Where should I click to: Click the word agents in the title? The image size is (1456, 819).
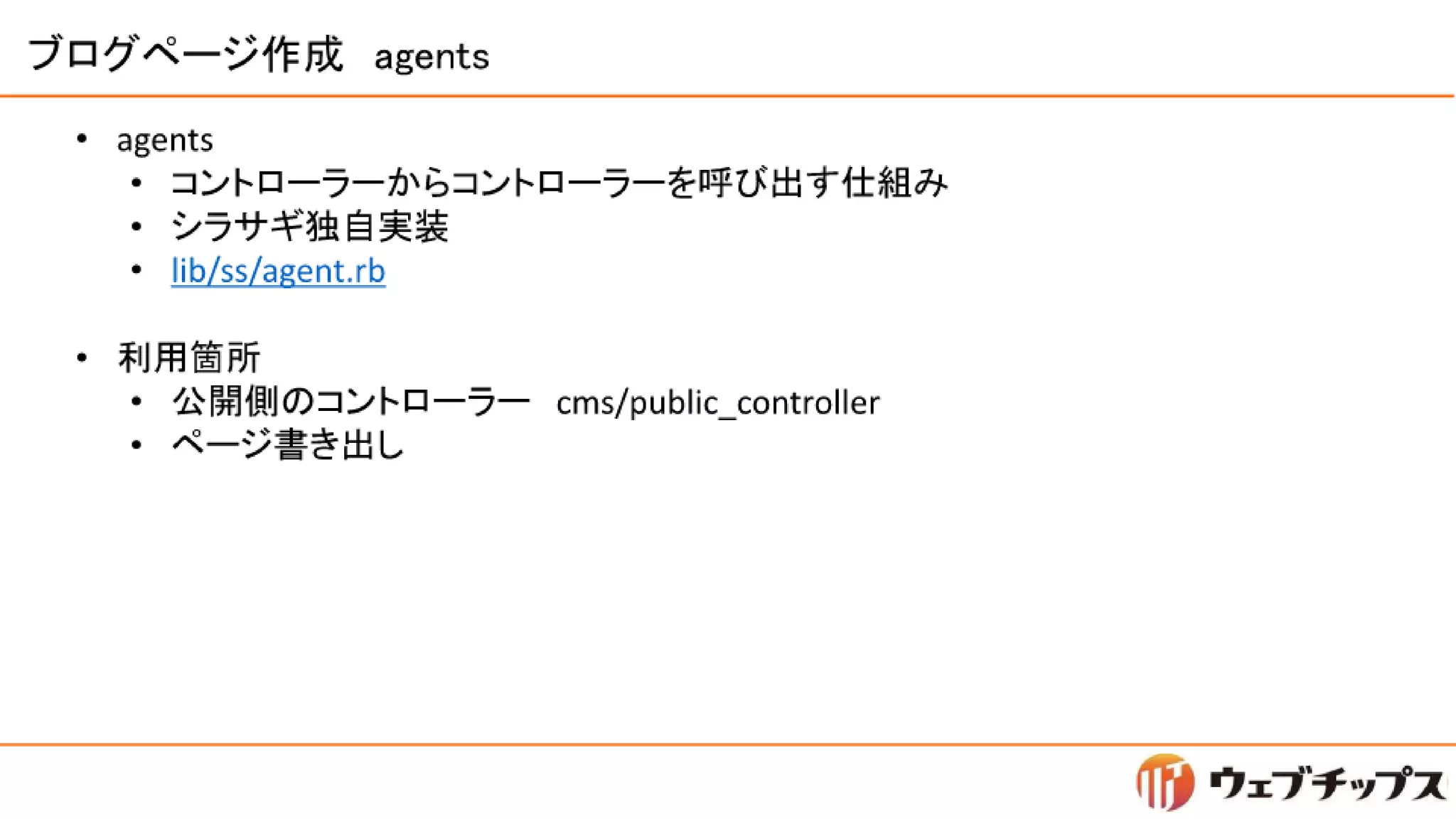(x=432, y=57)
